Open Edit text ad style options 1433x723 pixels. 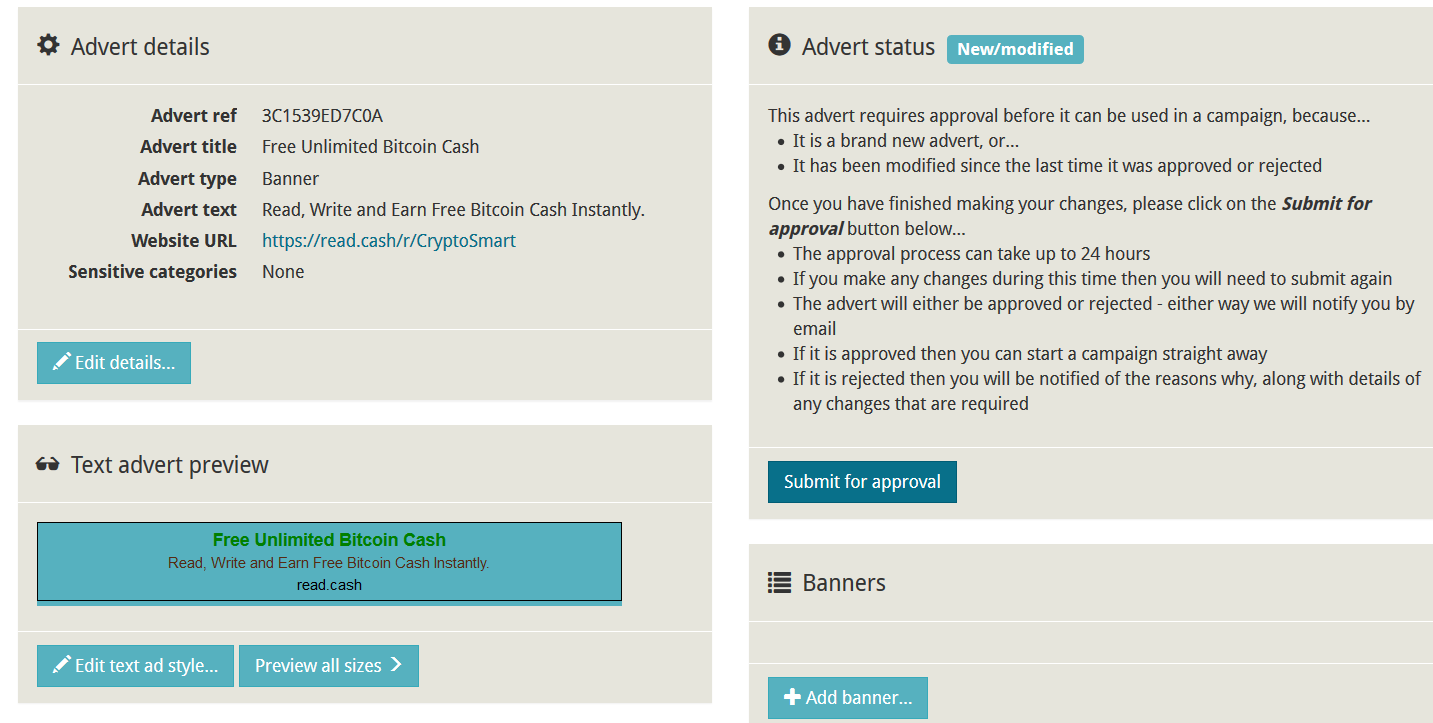[135, 666]
